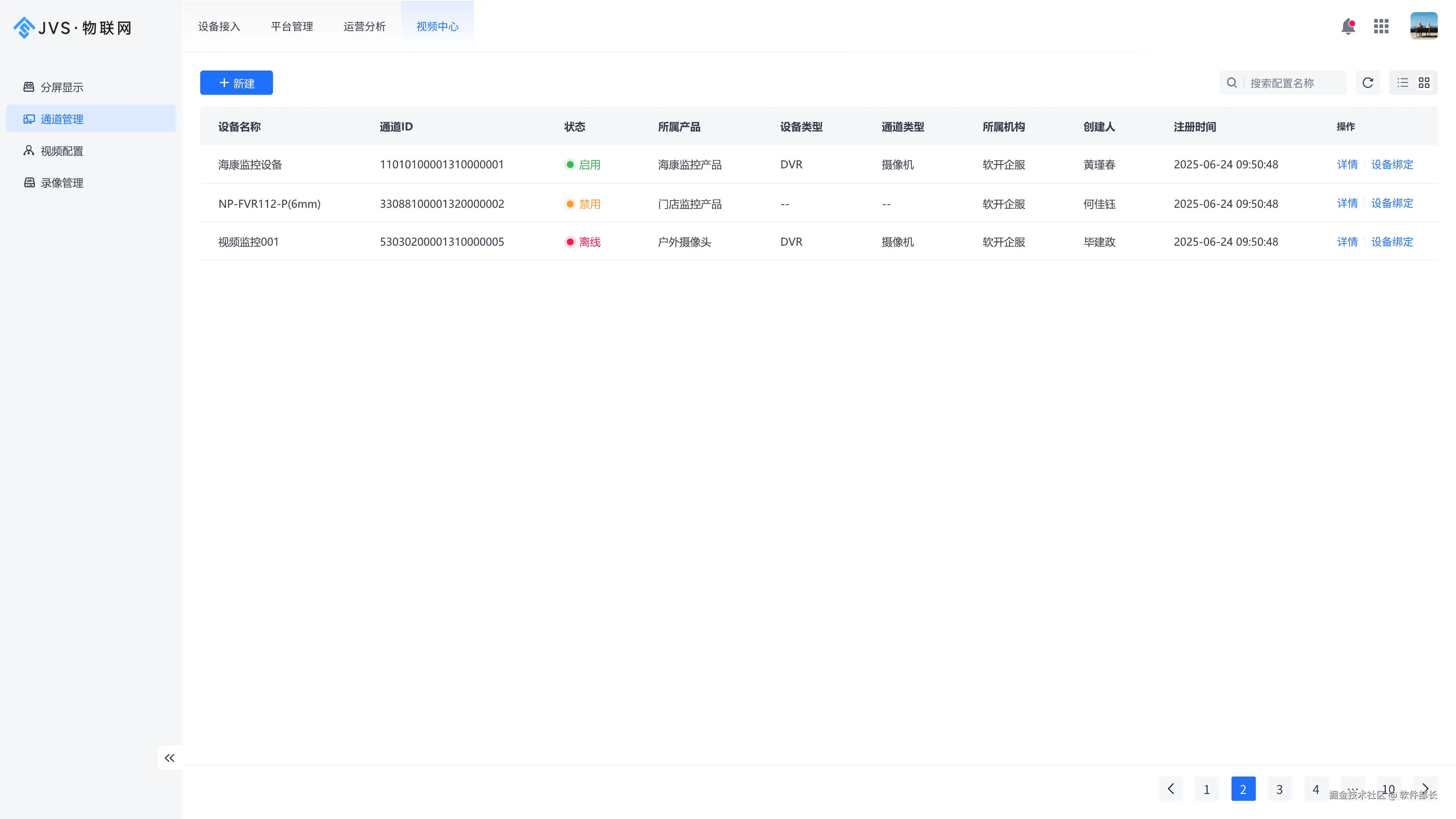
Task: Open 分屏显示 in the sidebar
Action: 62,87
